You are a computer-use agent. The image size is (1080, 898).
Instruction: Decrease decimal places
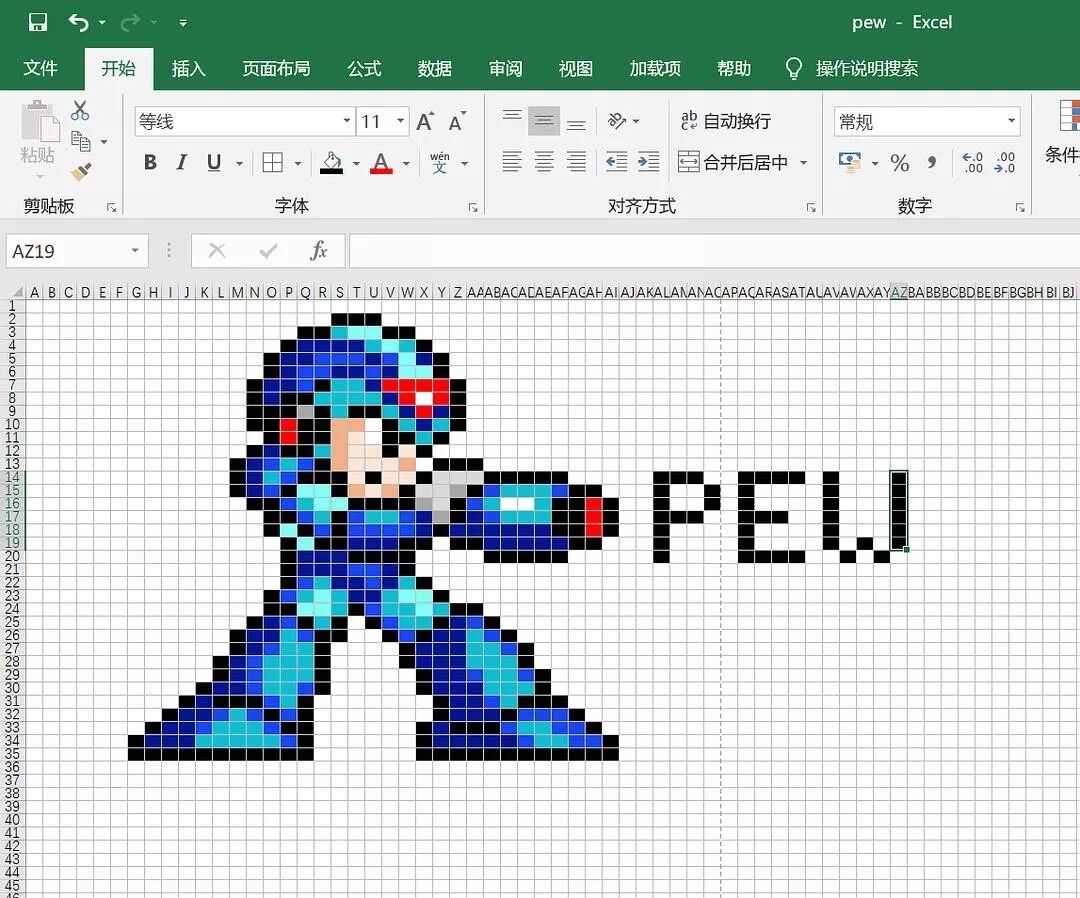[1005, 163]
